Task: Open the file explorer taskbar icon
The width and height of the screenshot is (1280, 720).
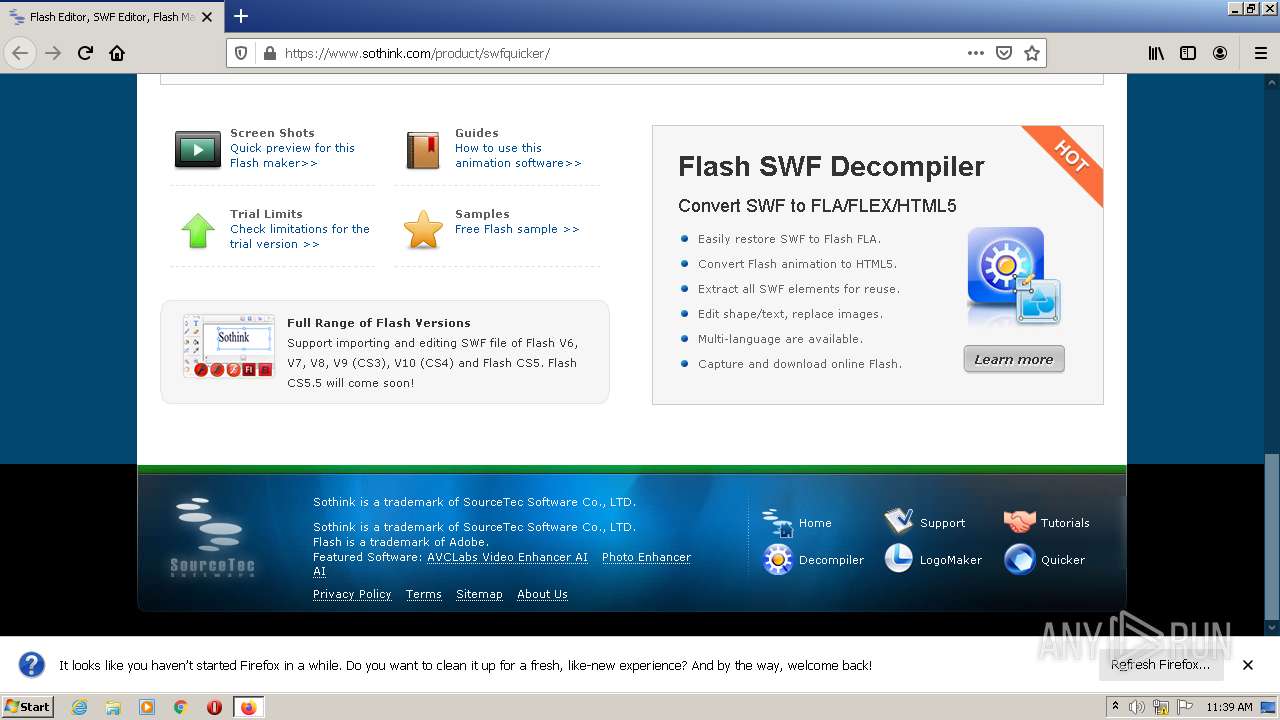Action: click(x=113, y=707)
